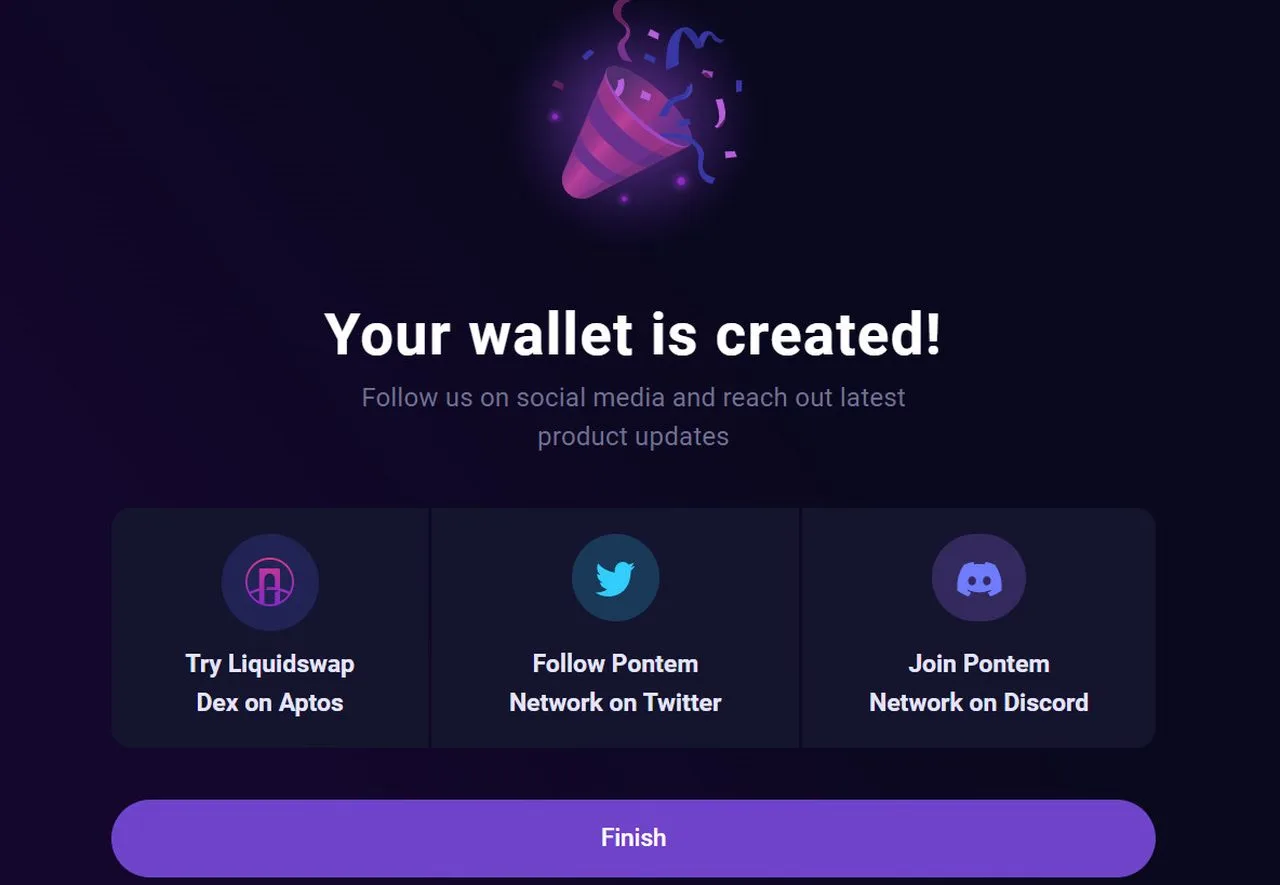Click the "Try Liquidswap" text line

pos(270,664)
